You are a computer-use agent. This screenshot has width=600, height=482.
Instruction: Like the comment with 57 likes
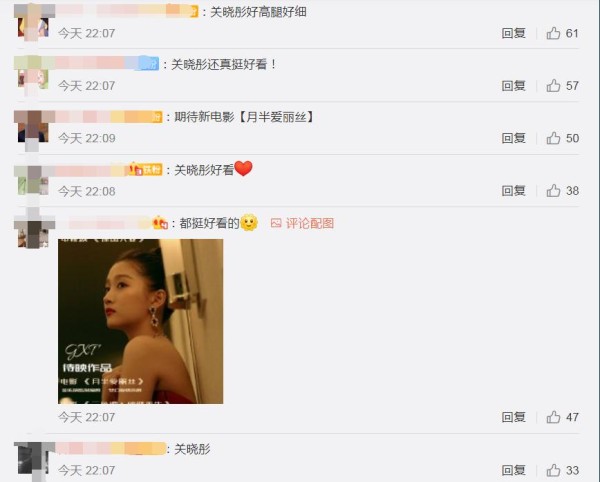pyautogui.click(x=553, y=86)
